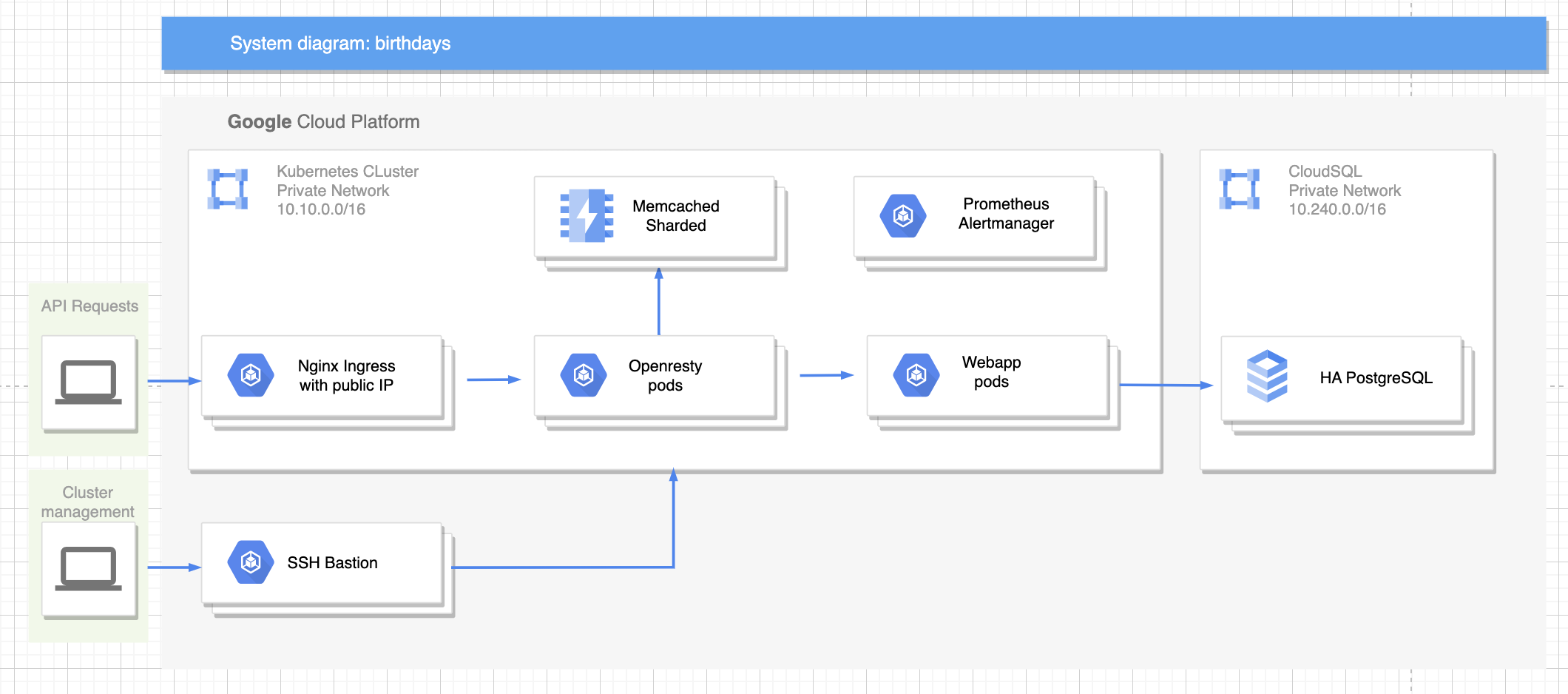The image size is (1568, 694).
Task: Select the 'Webapp pods' label
Action: pos(991,372)
